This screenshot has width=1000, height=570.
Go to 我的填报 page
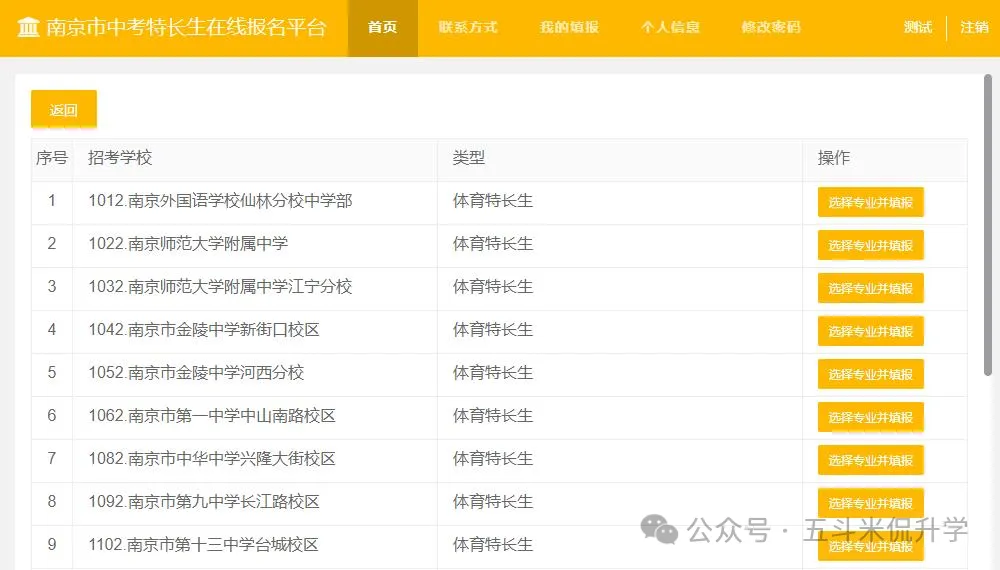pos(569,27)
